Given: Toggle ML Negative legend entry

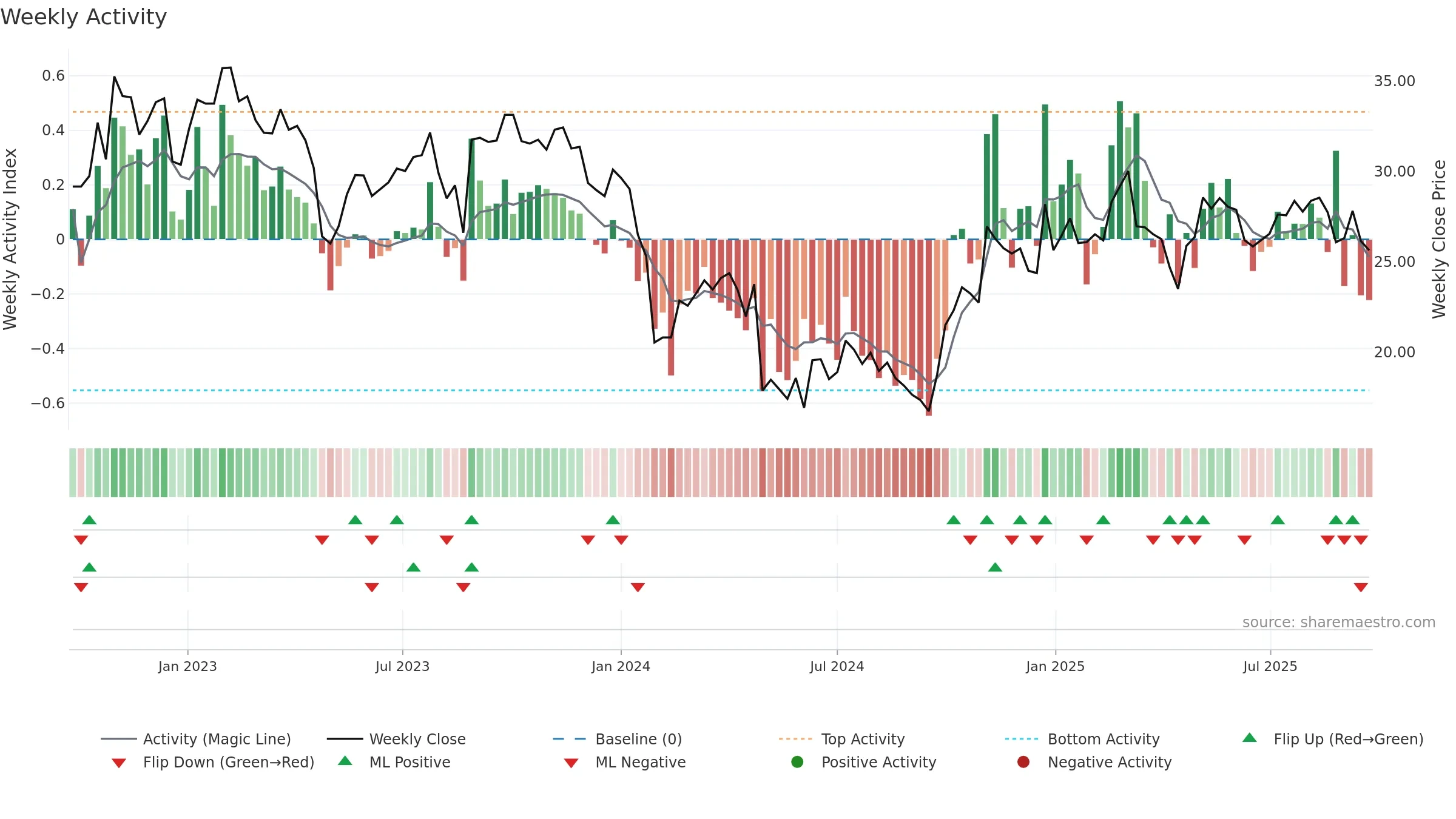Looking at the screenshot, I should pos(624,762).
